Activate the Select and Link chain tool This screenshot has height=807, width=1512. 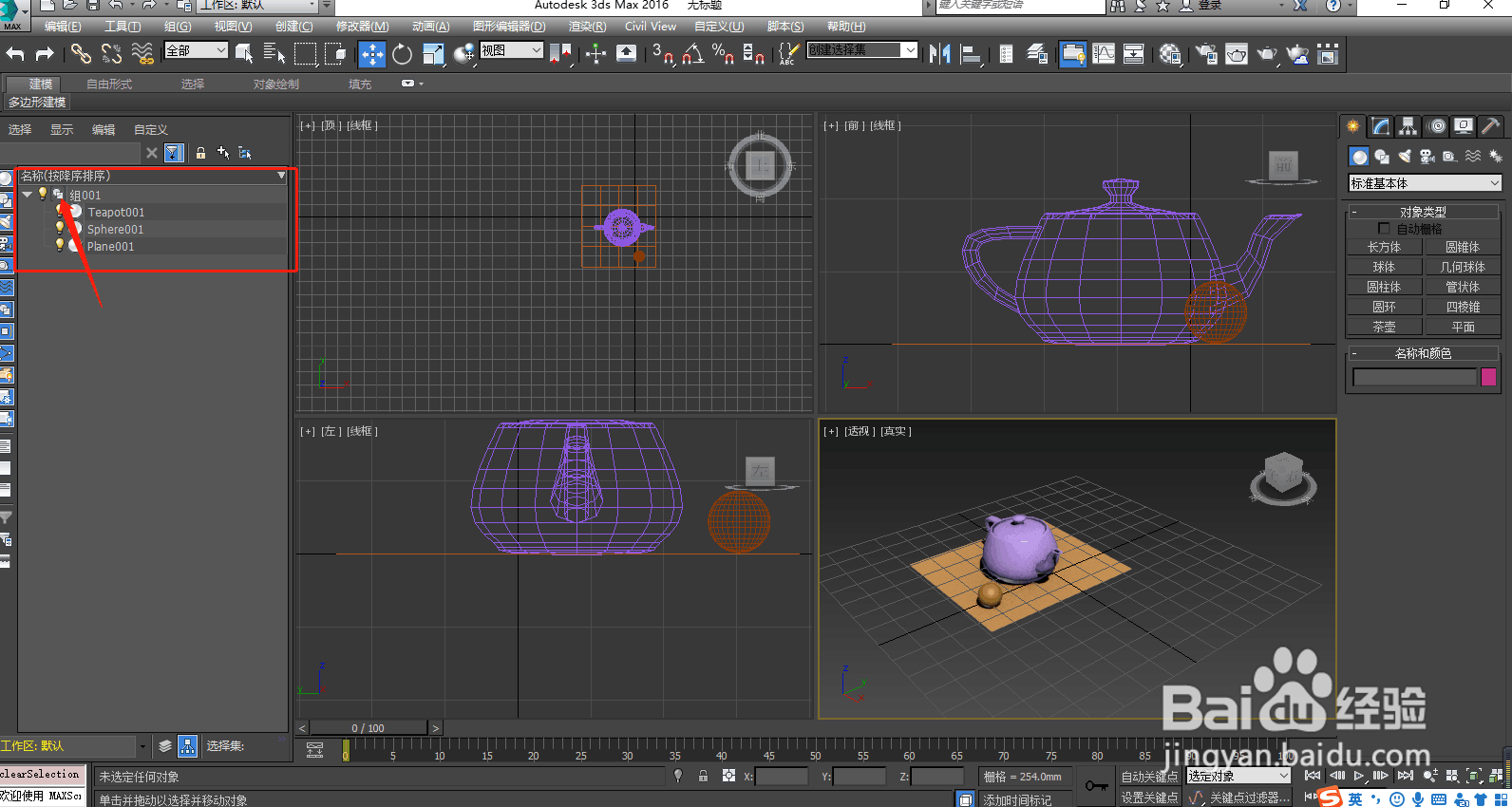(81, 54)
